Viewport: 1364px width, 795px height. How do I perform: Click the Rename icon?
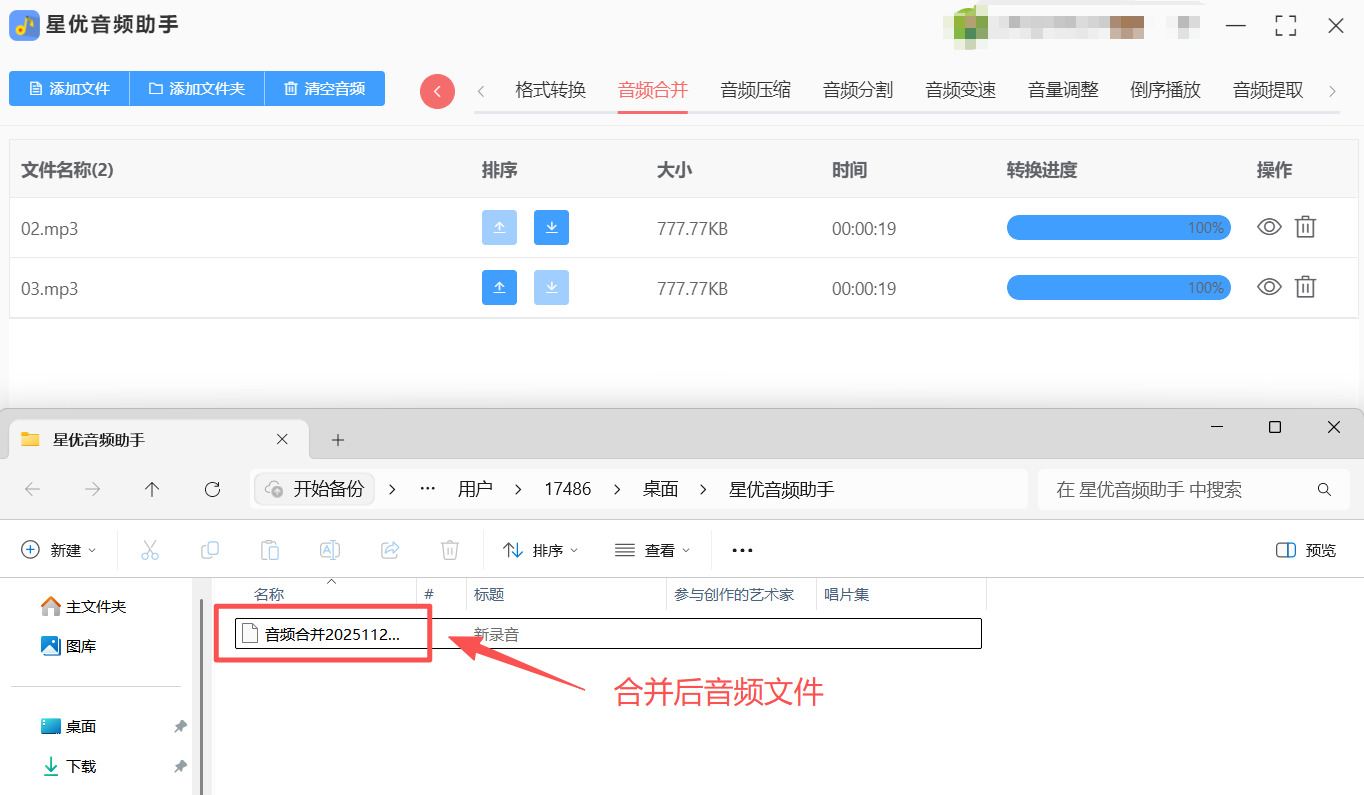[x=330, y=550]
